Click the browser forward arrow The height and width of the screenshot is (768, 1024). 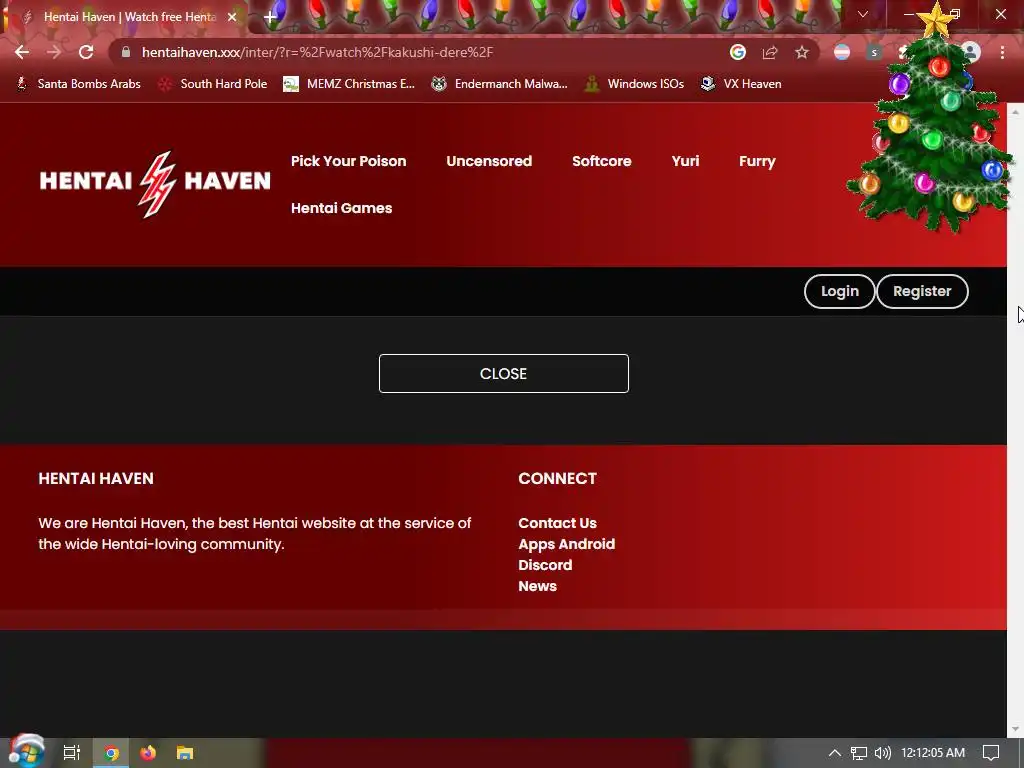pos(54,52)
